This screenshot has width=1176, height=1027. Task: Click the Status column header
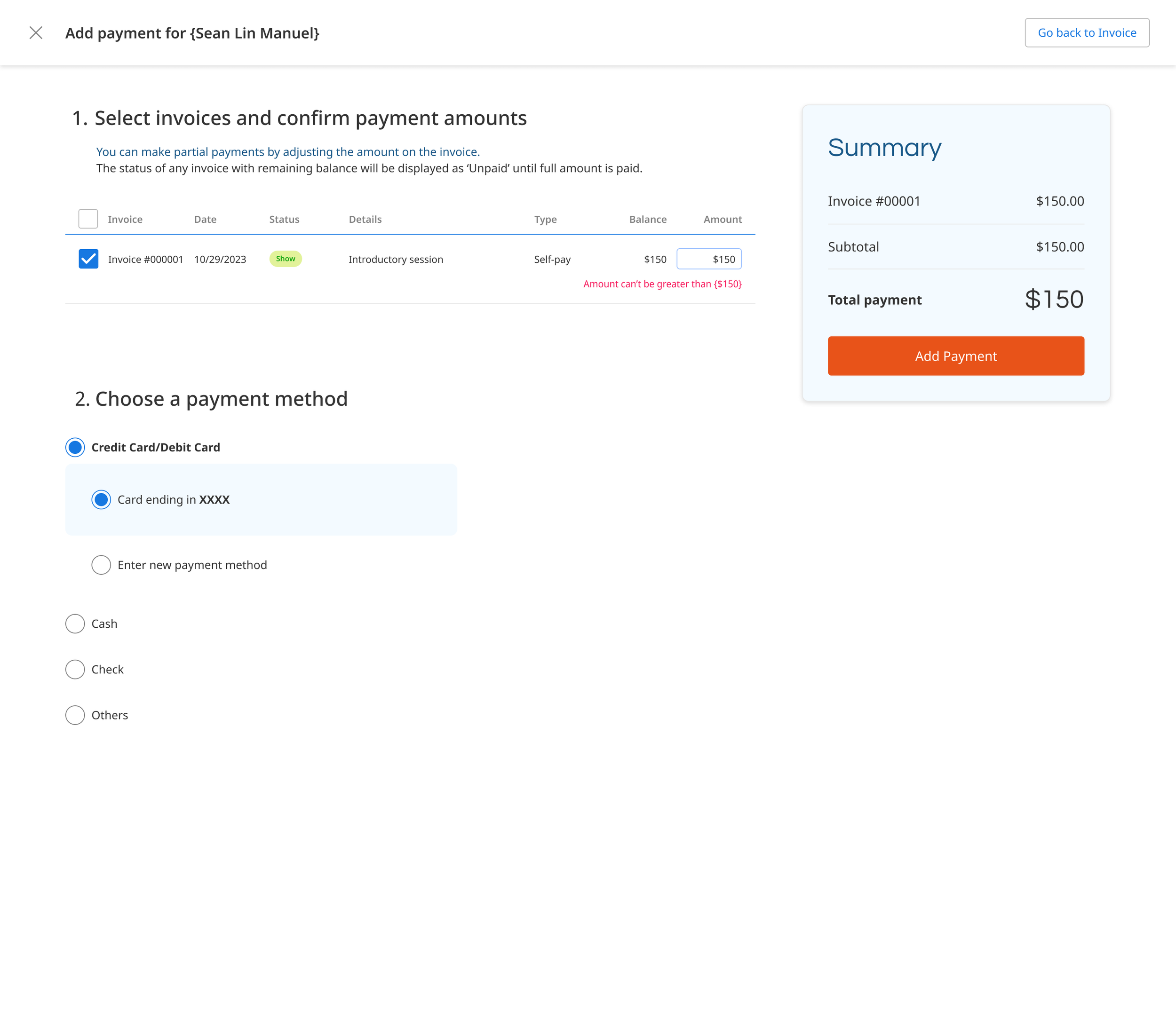click(285, 220)
